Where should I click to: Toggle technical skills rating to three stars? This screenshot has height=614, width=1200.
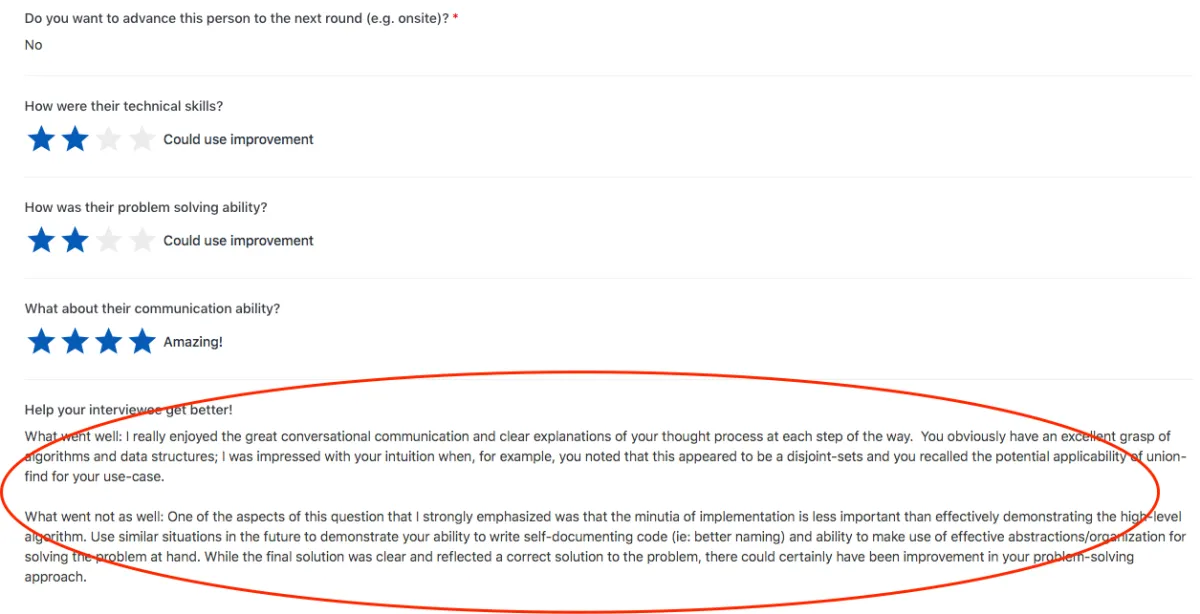(x=109, y=139)
